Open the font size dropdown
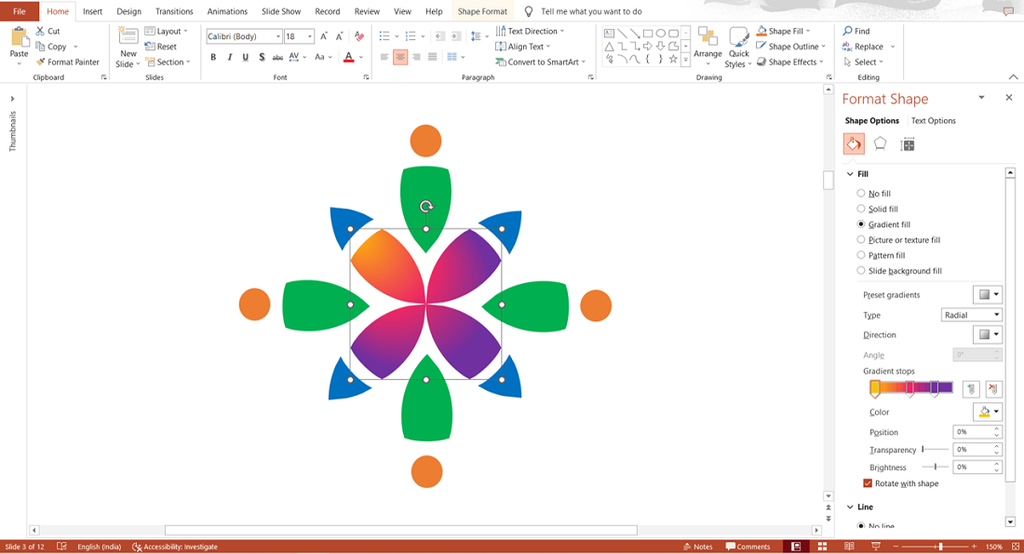Screen dimensions: 1024x554 click(310, 37)
